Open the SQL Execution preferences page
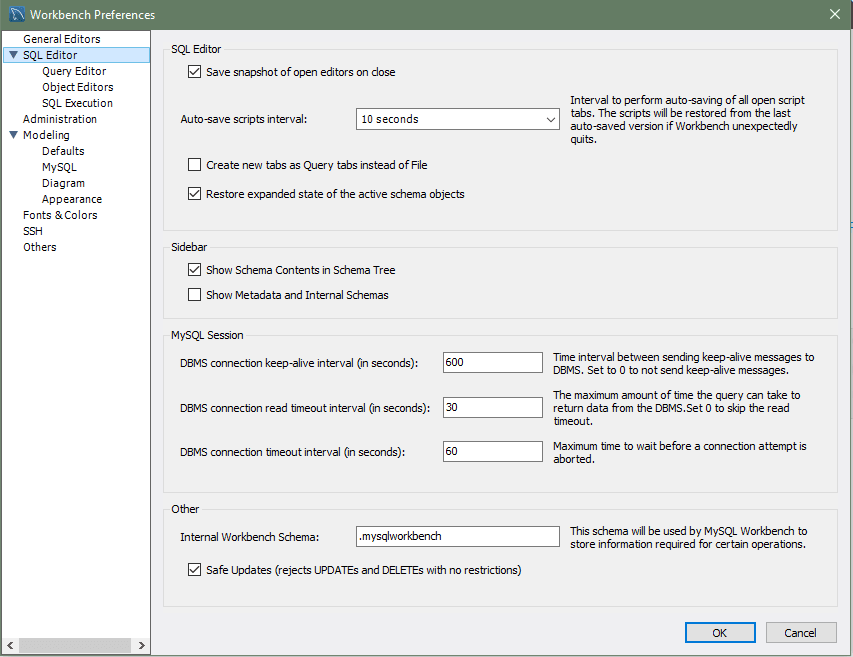The image size is (853, 657). pos(77,103)
